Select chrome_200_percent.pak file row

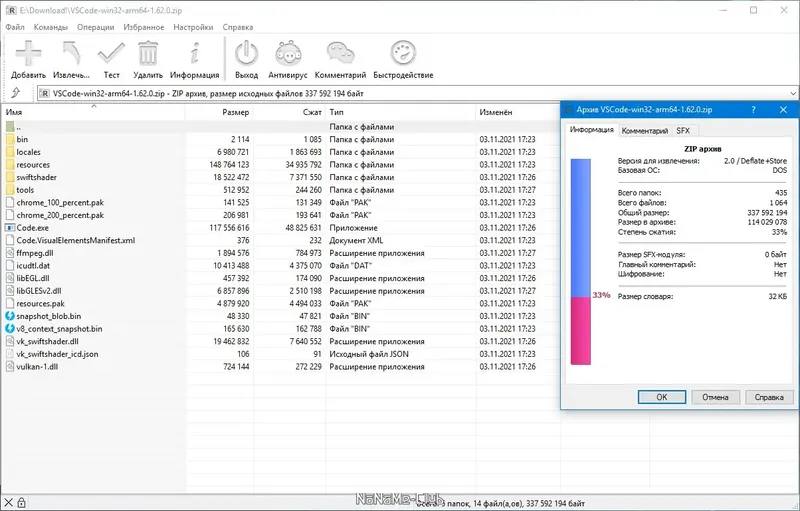(281, 215)
